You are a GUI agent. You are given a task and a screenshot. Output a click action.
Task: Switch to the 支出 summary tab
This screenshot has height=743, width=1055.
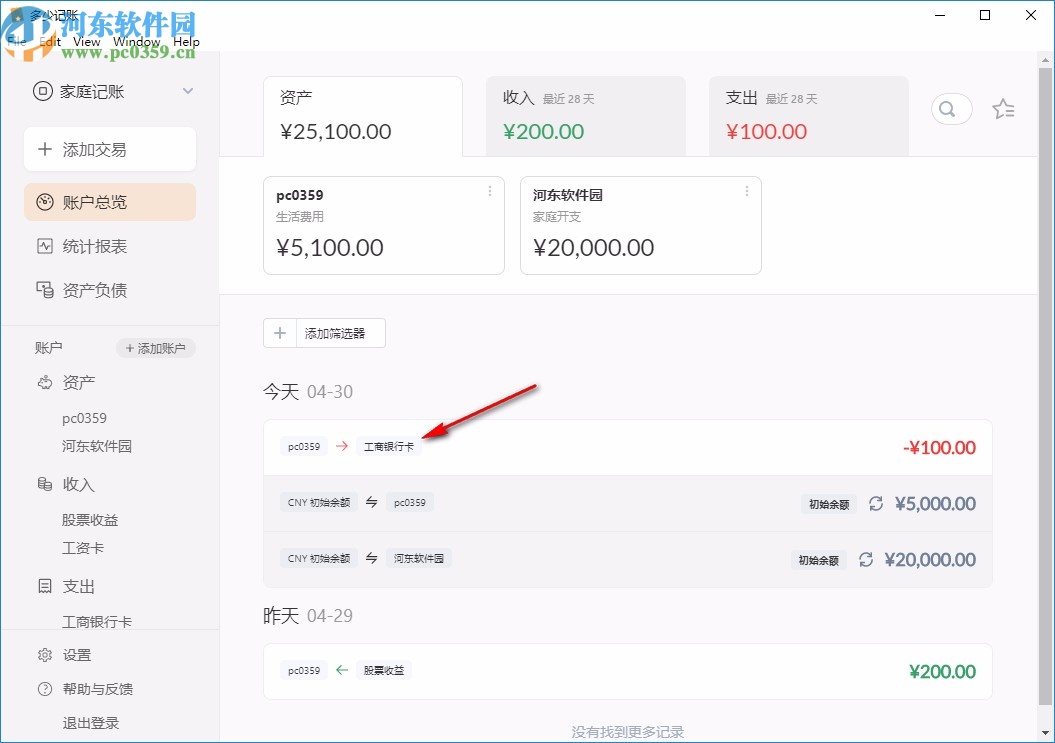[x=809, y=116]
